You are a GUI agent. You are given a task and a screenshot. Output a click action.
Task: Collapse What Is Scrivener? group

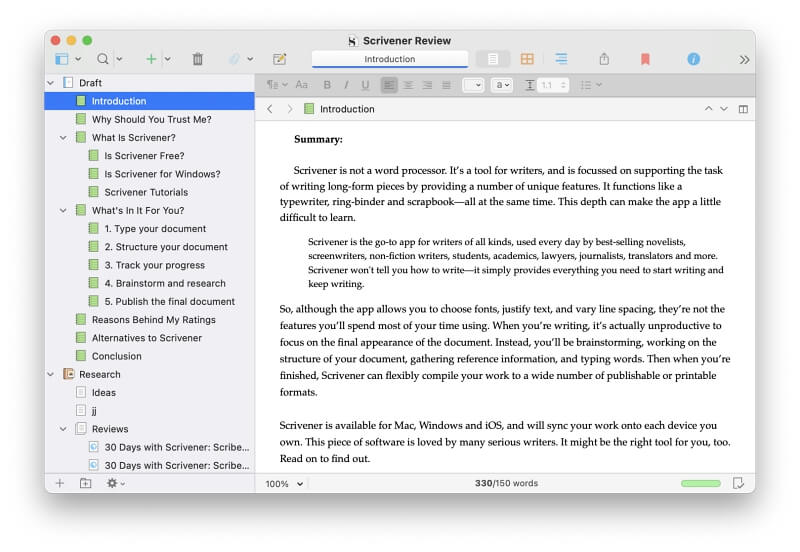[x=63, y=138]
